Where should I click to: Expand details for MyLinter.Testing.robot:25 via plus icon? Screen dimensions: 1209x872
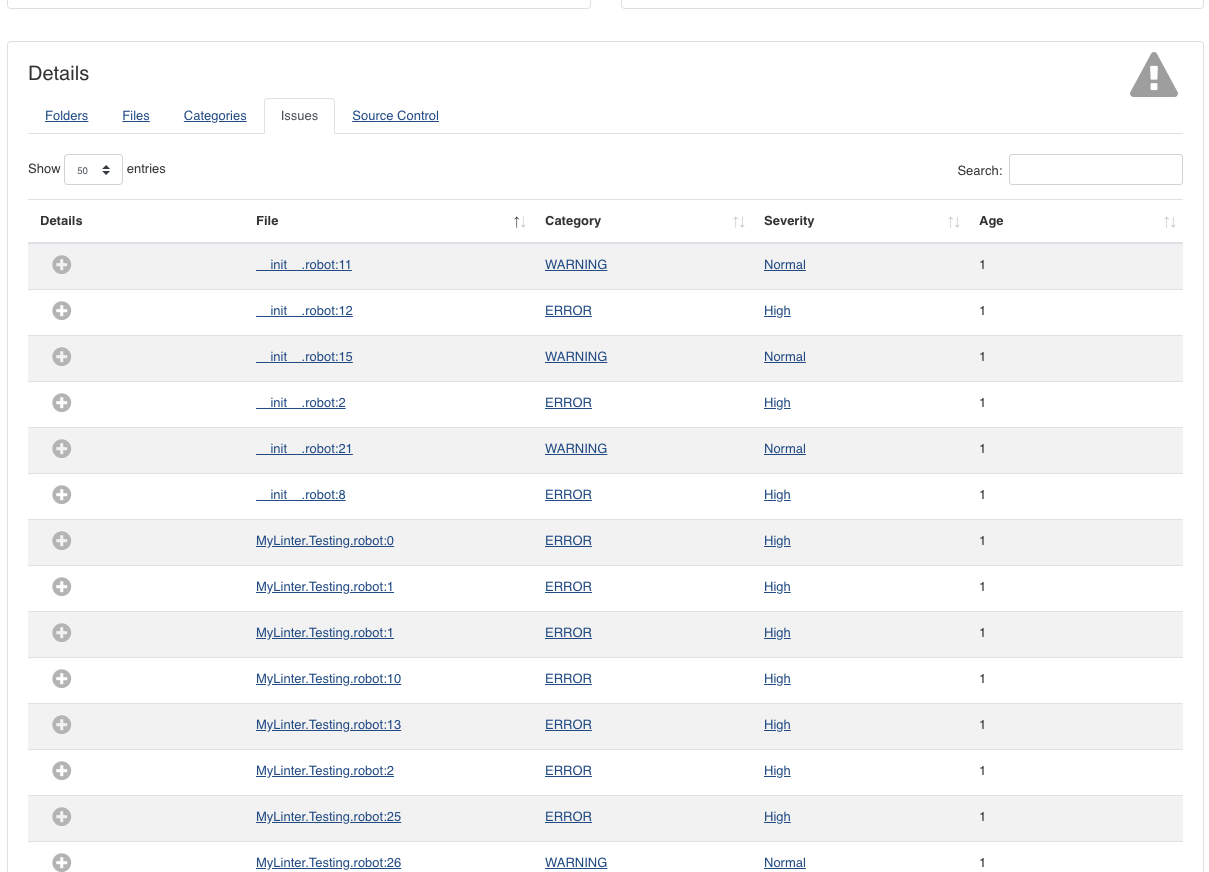pos(61,816)
